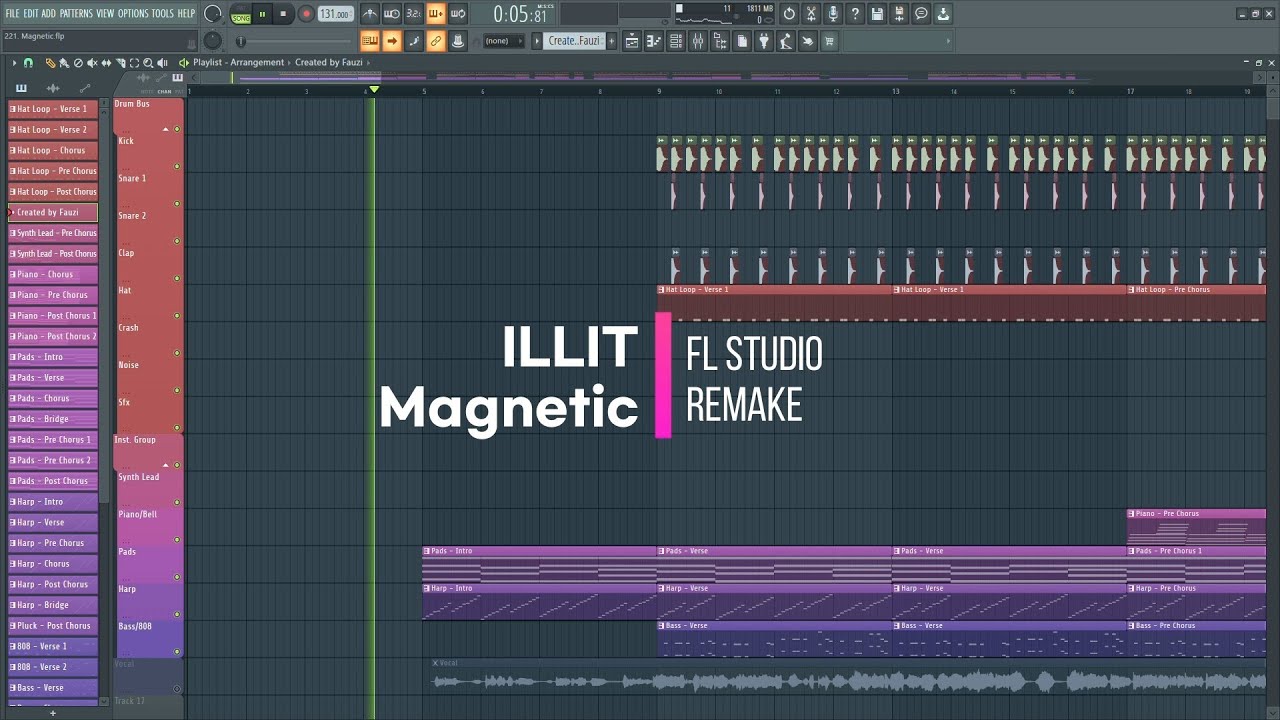Toggle auto-scrolling arrow button

coord(392,41)
